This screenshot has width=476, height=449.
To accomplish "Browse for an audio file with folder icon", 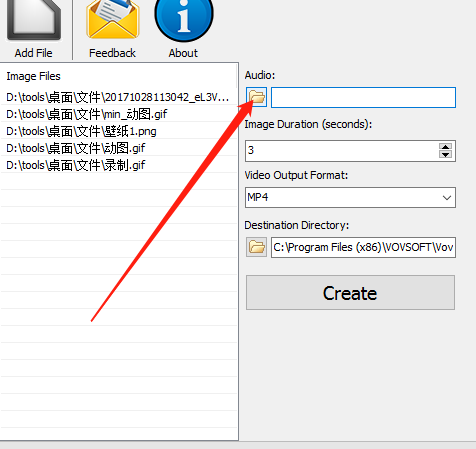I will point(256,97).
